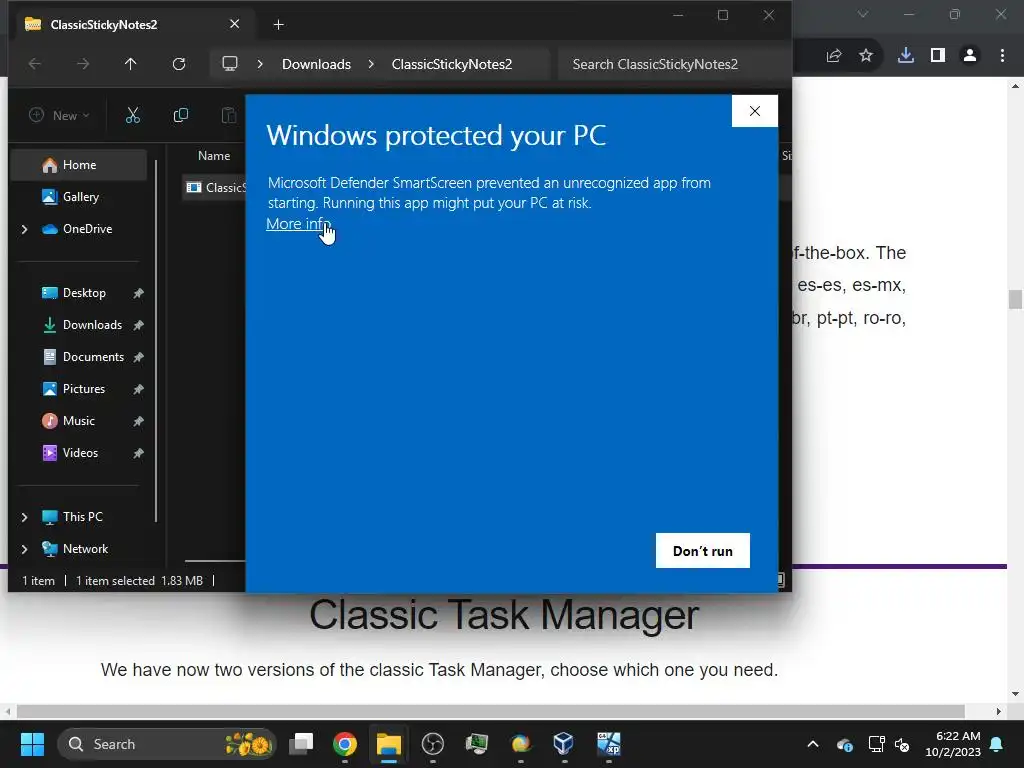
Task: Click the browser vertical scrollbar thumb
Action: click(1015, 299)
